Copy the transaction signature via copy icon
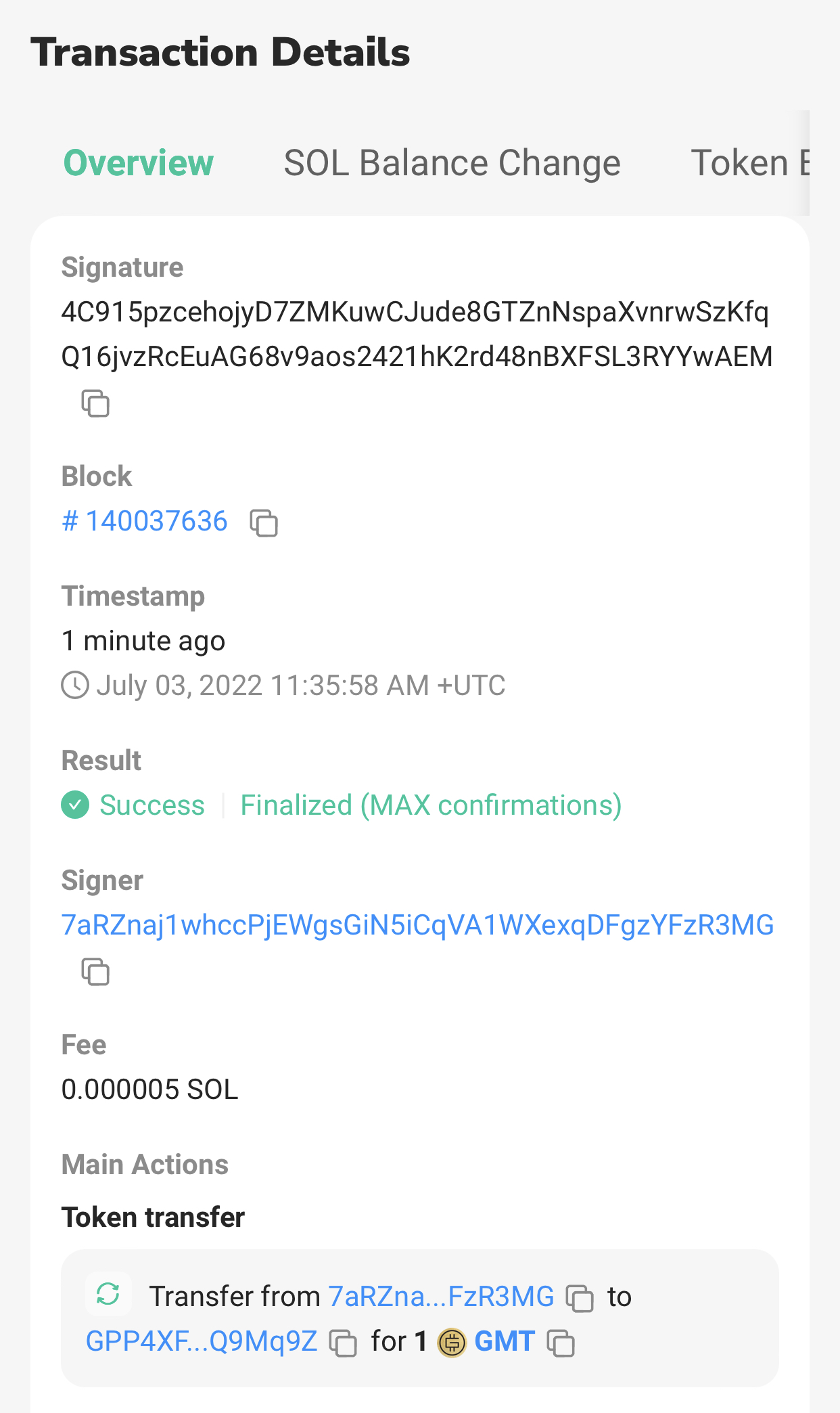This screenshot has height=1413, width=840. (95, 403)
